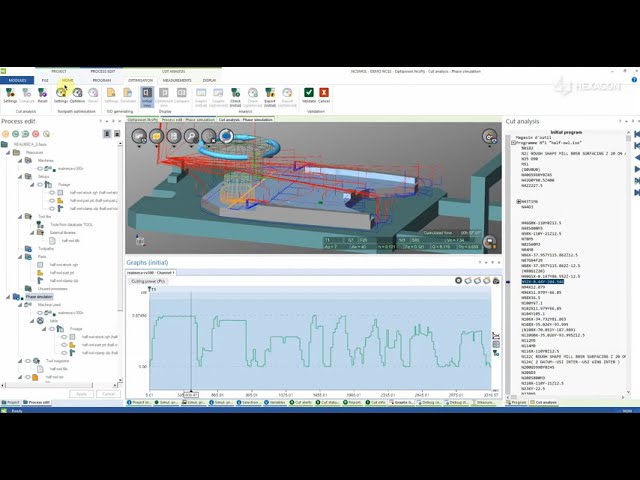Toggle eye for half-owl-clamp under Setups
640x480 pixels.
(x=52, y=209)
